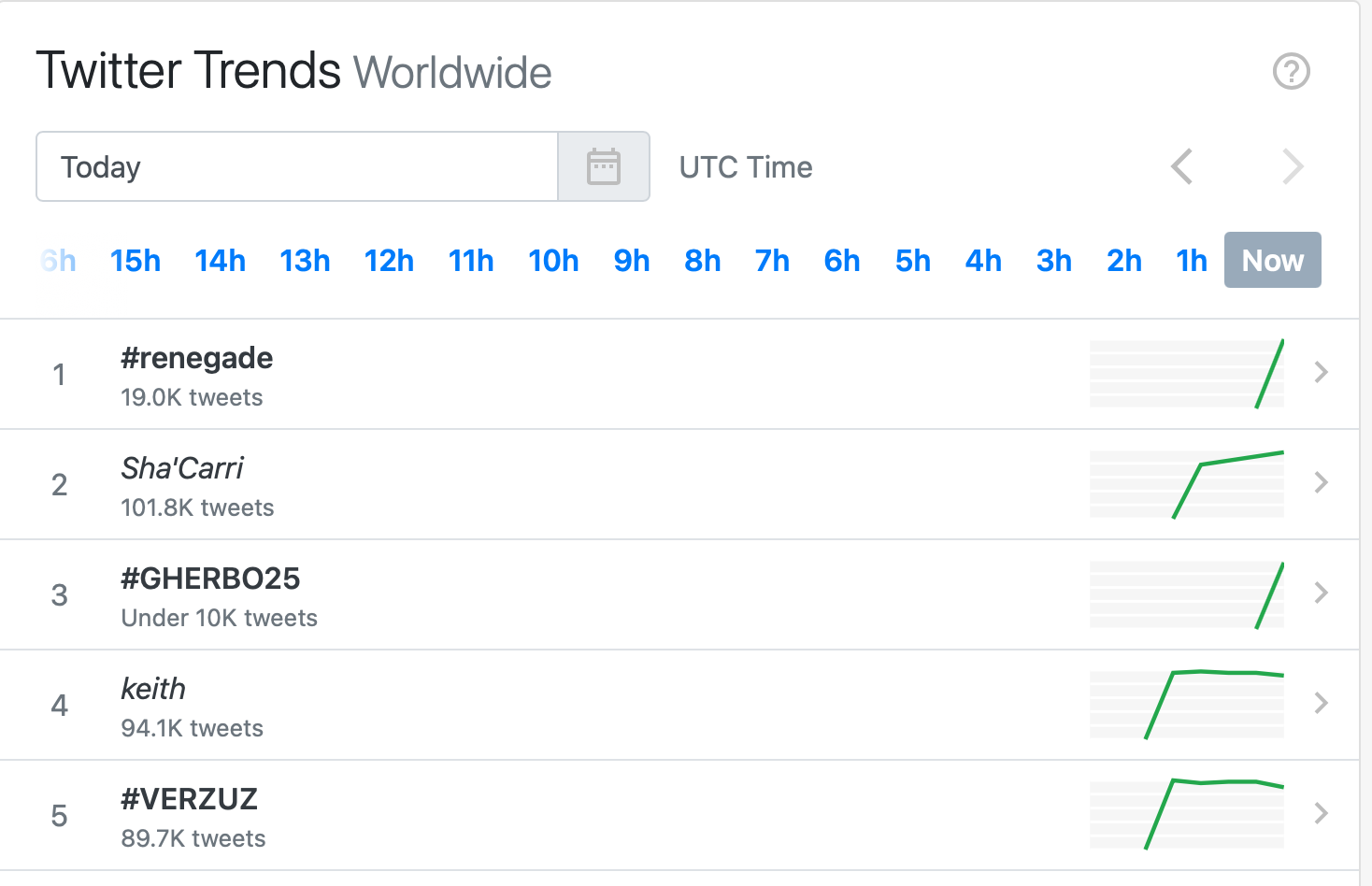
Task: Open the #VERZUZ hashtag link
Action: tap(190, 799)
